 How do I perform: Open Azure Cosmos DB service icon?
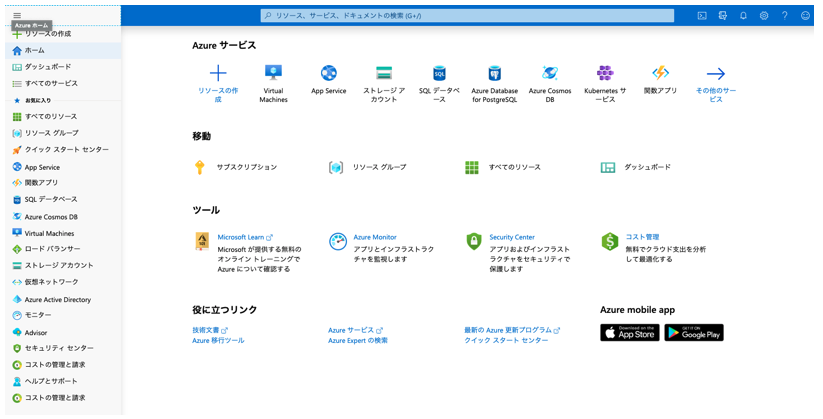550,73
